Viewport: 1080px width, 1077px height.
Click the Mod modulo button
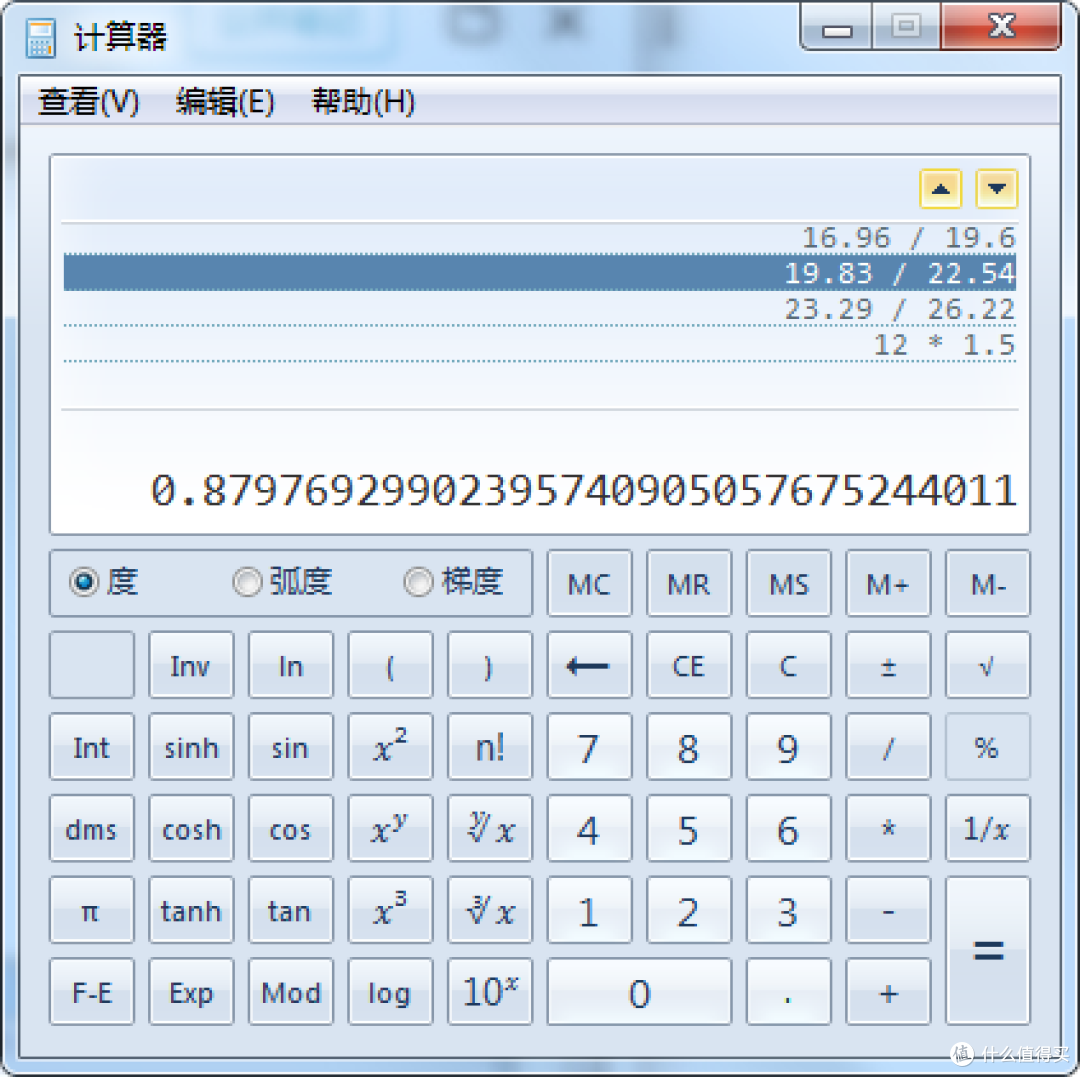click(291, 992)
